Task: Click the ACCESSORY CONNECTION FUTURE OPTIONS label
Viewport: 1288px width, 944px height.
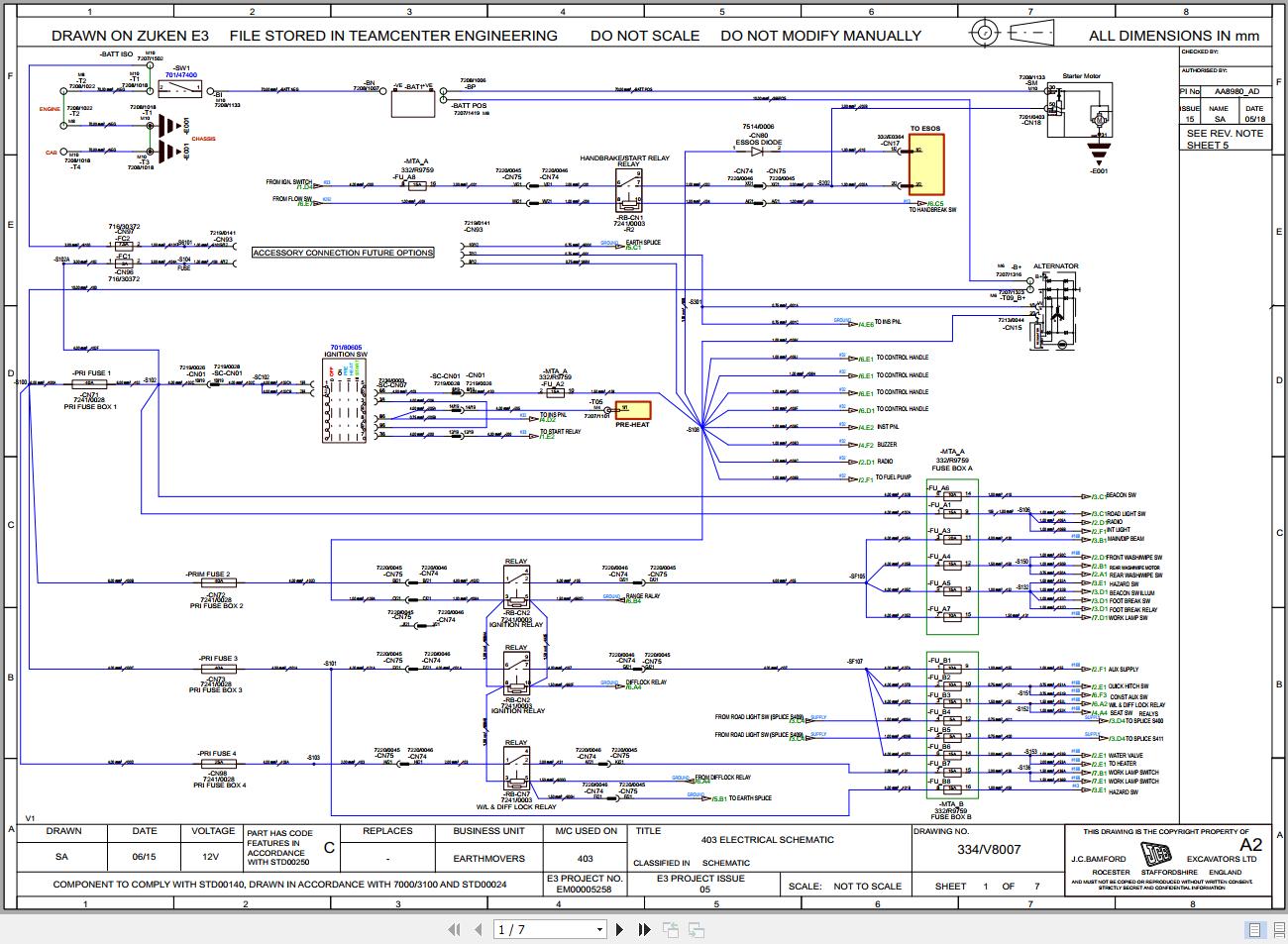Action: click(343, 253)
